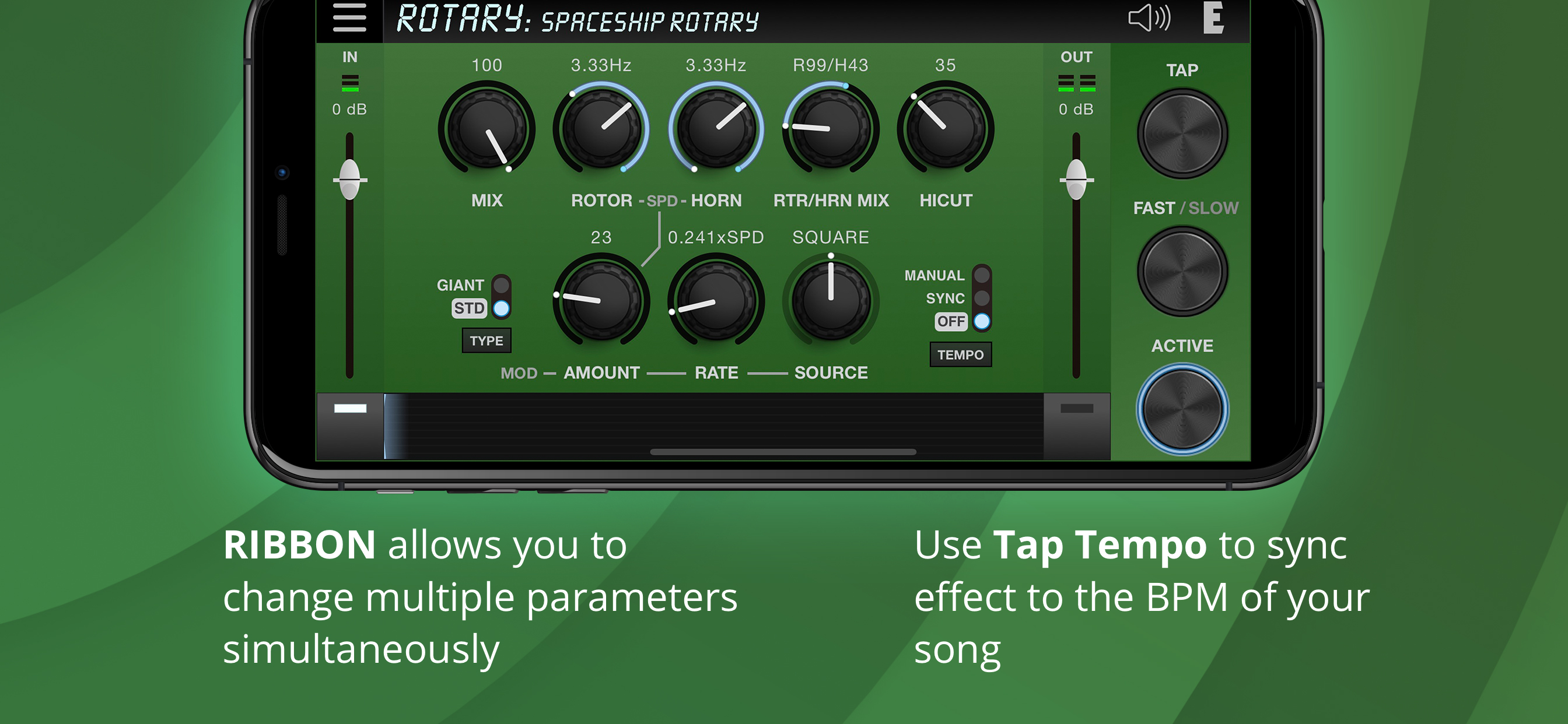
Task: Click the TEMPO button
Action: 960,354
